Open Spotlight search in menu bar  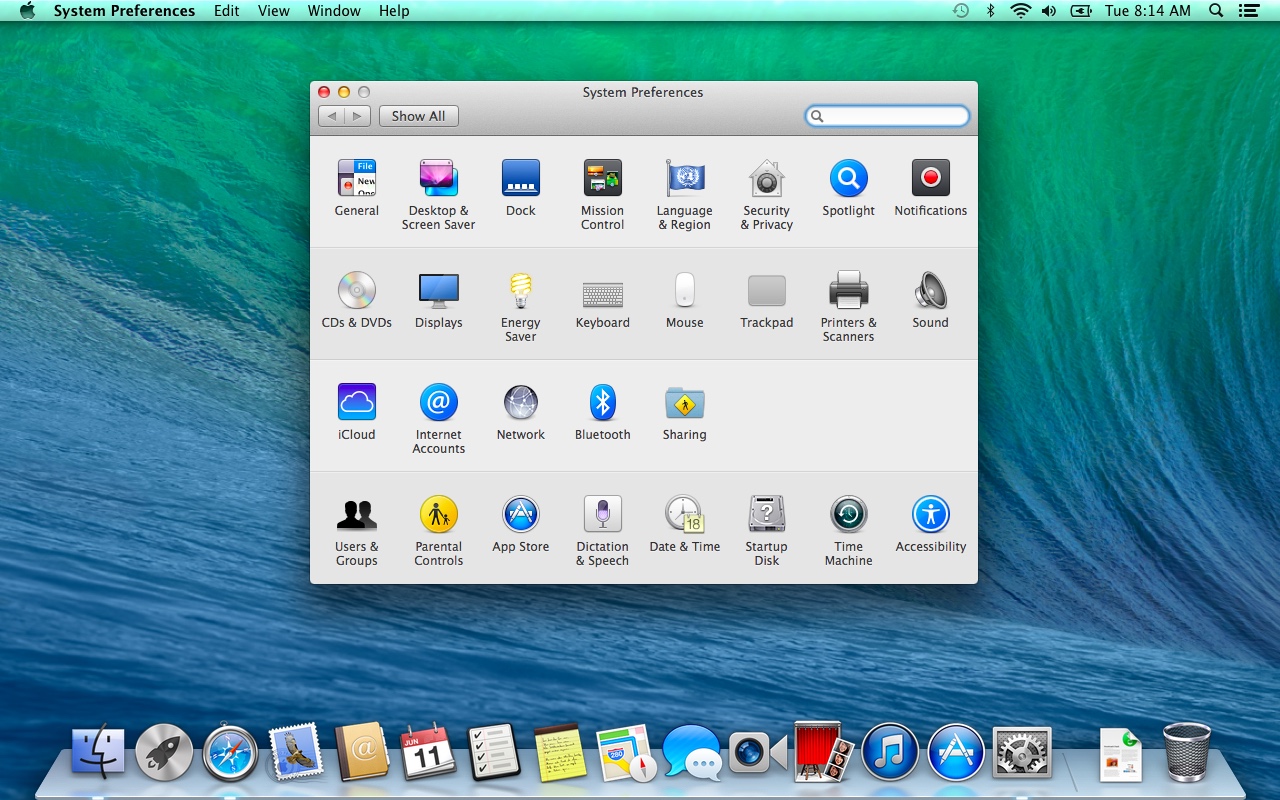click(1216, 11)
